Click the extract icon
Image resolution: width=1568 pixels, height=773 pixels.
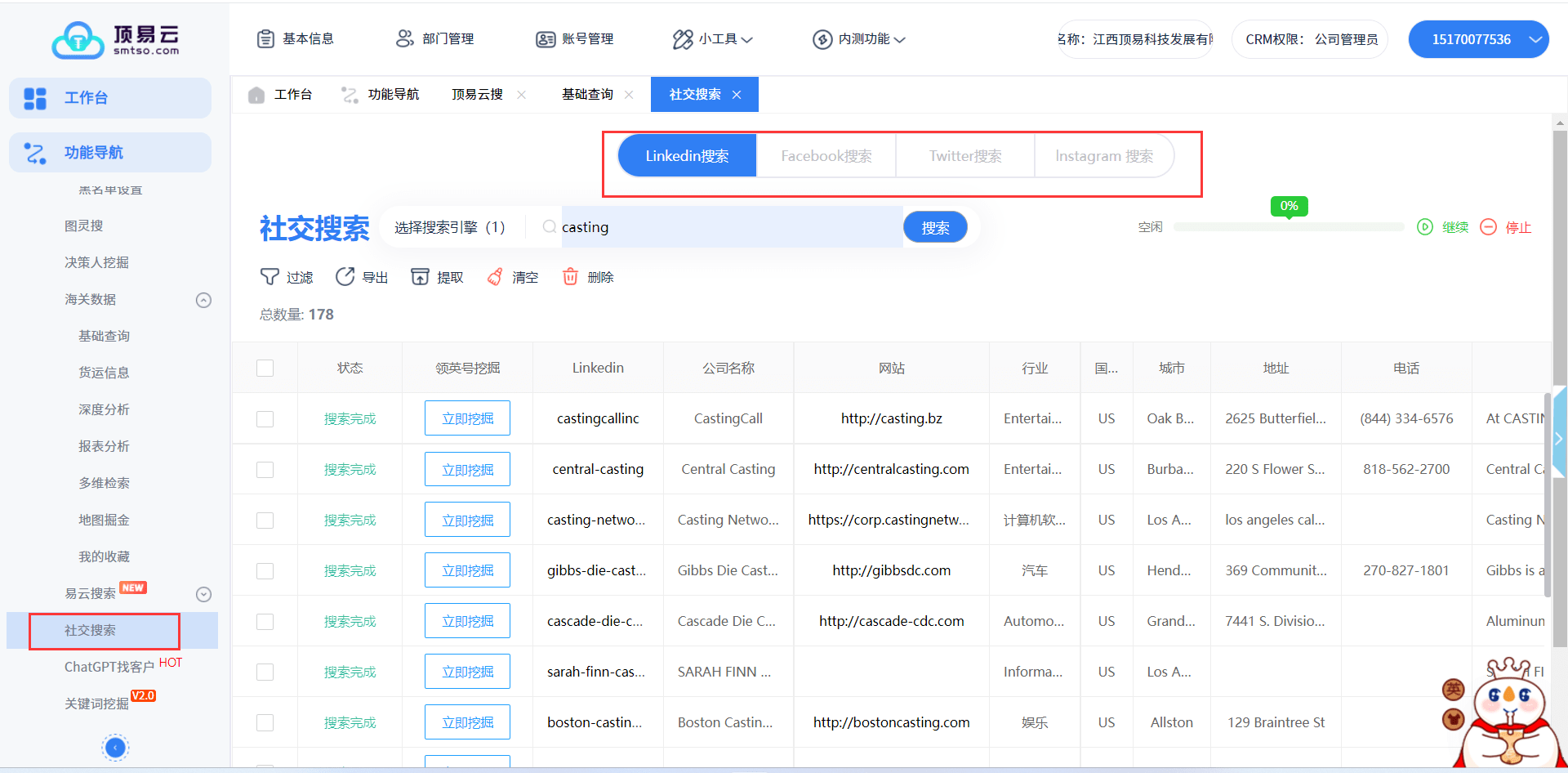pyautogui.click(x=420, y=277)
